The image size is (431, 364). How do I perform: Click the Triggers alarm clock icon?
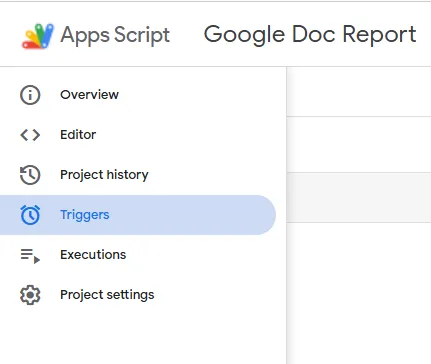pyautogui.click(x=30, y=215)
